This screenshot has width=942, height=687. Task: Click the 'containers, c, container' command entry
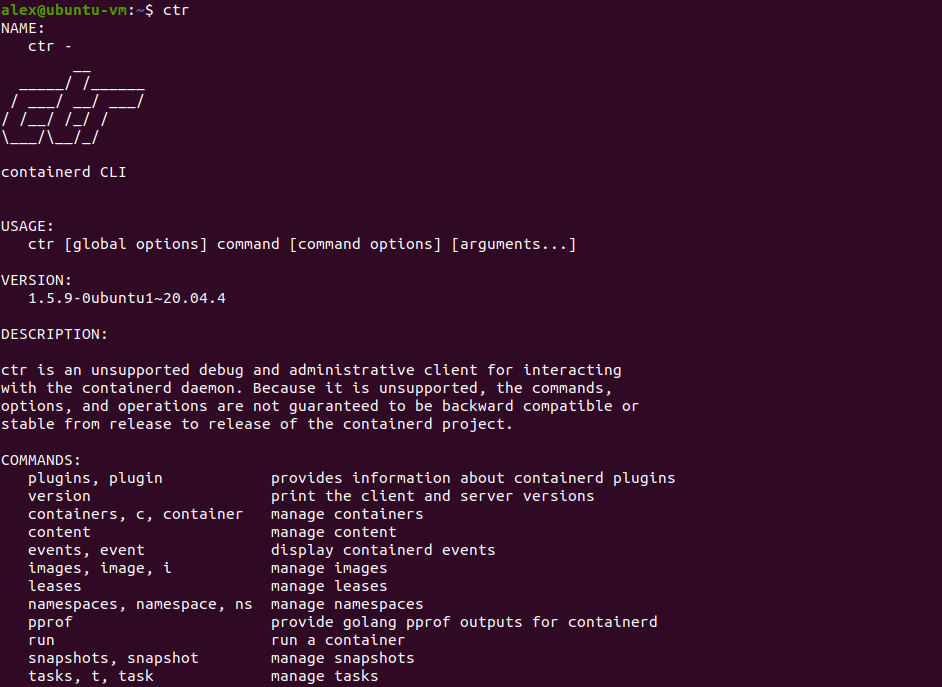point(135,514)
